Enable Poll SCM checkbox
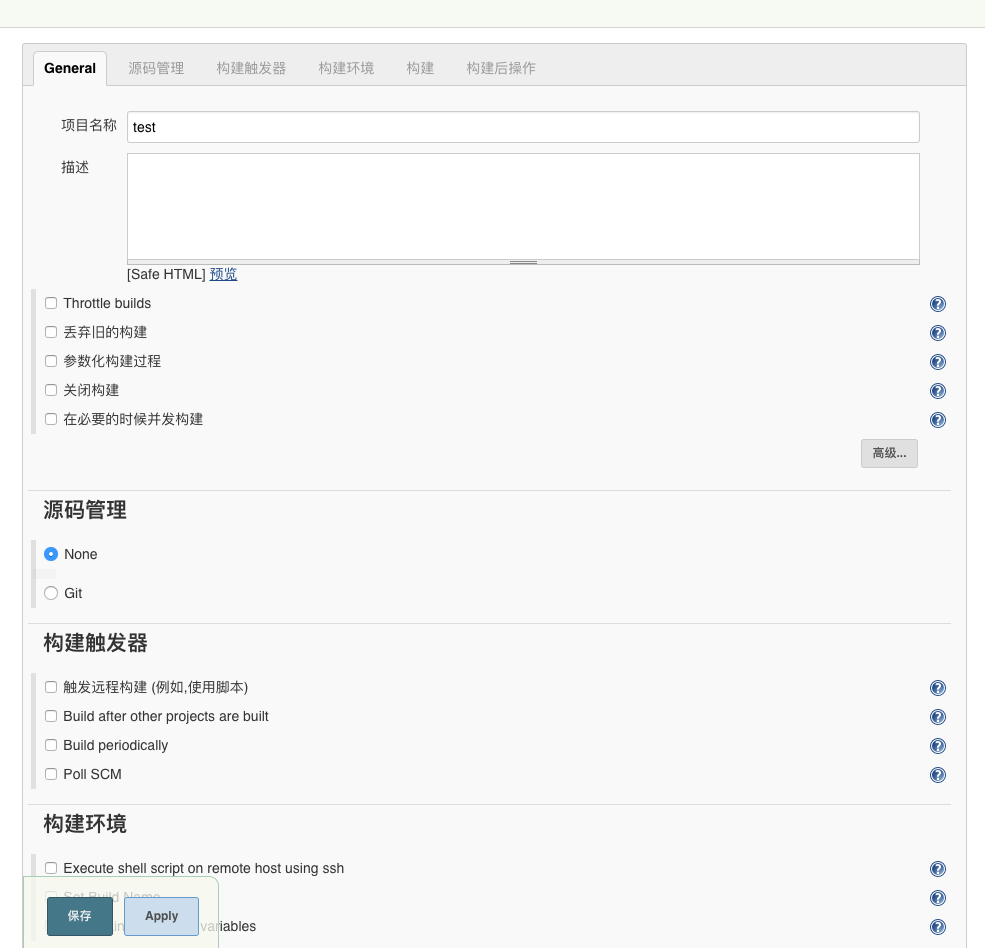Image resolution: width=985 pixels, height=948 pixels. (x=51, y=774)
